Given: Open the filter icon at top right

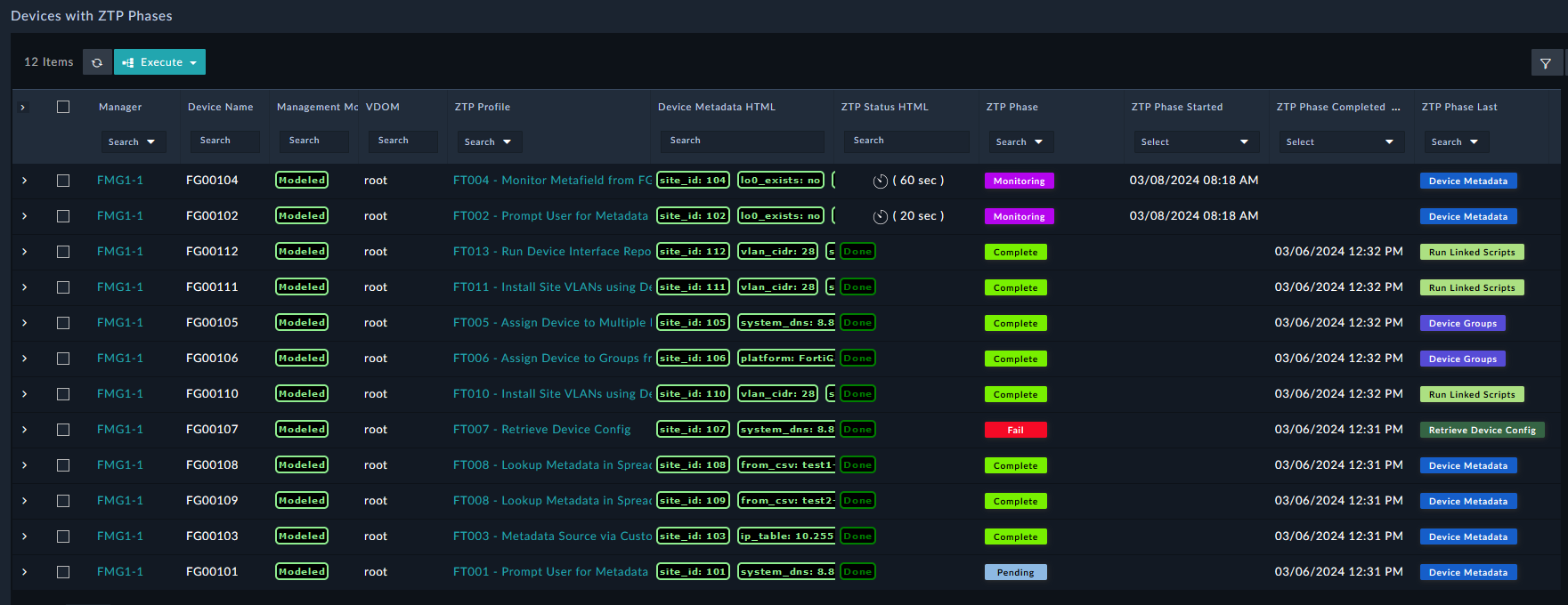Looking at the screenshot, I should (x=1546, y=63).
